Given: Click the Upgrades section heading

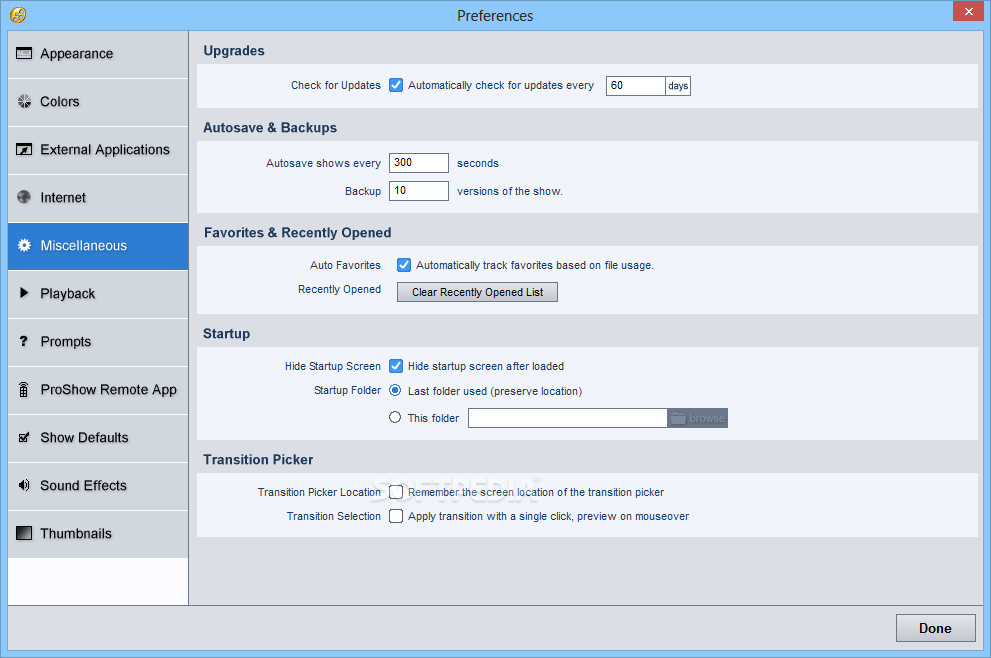Looking at the screenshot, I should [x=234, y=51].
